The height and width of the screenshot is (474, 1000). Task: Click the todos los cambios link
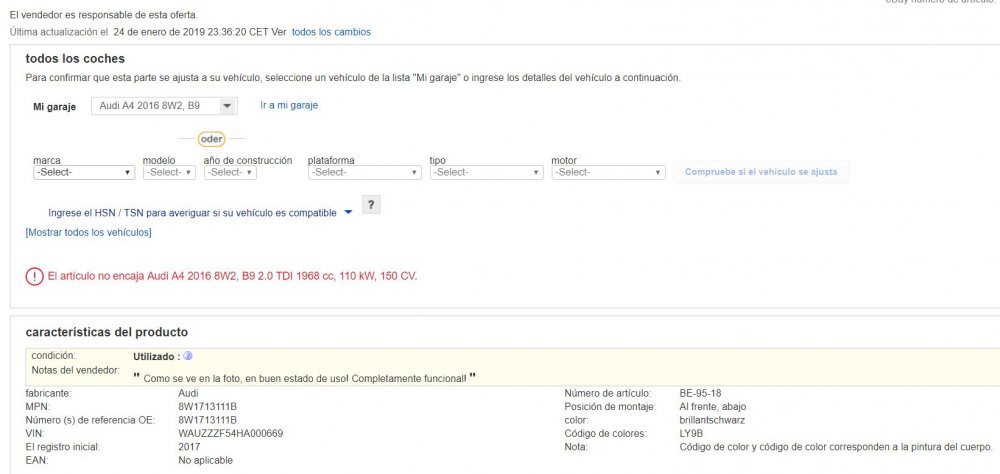[x=331, y=32]
